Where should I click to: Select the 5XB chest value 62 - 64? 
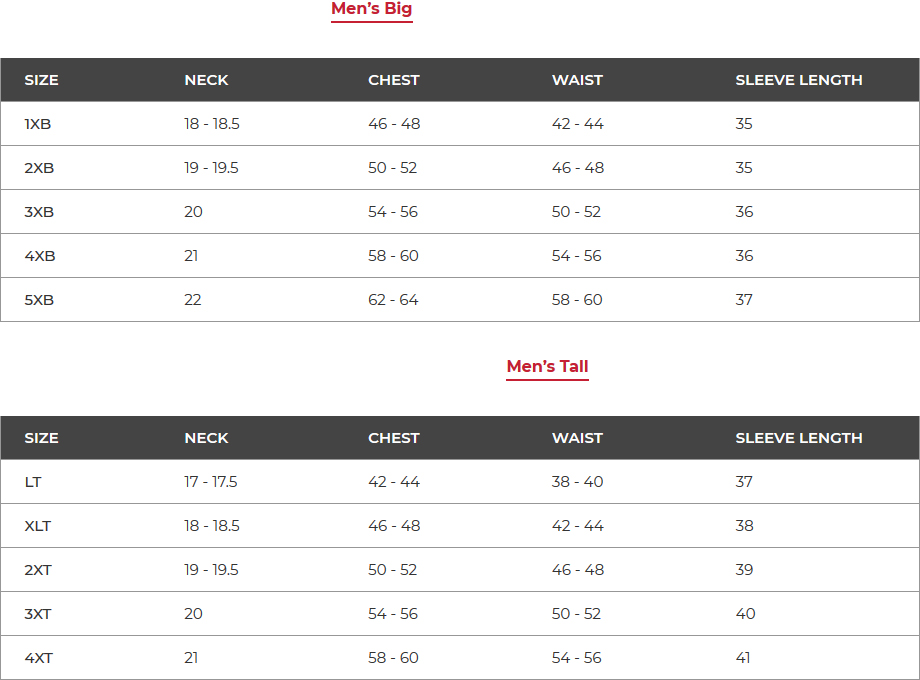pos(393,300)
